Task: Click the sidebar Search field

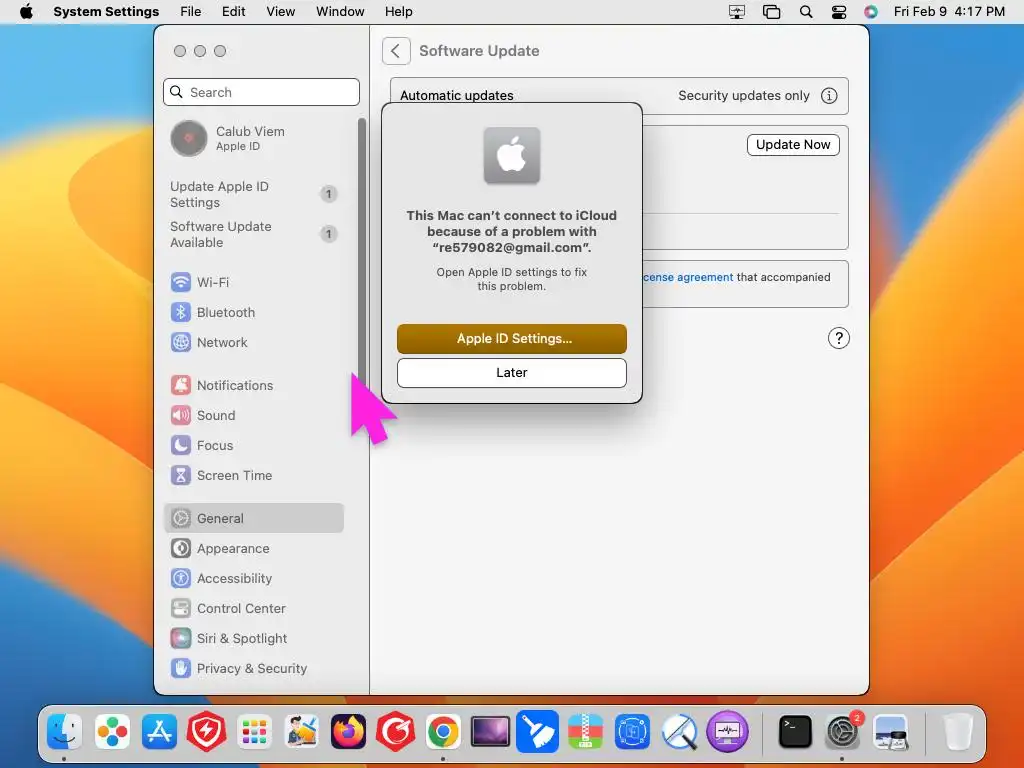Action: pyautogui.click(x=261, y=92)
